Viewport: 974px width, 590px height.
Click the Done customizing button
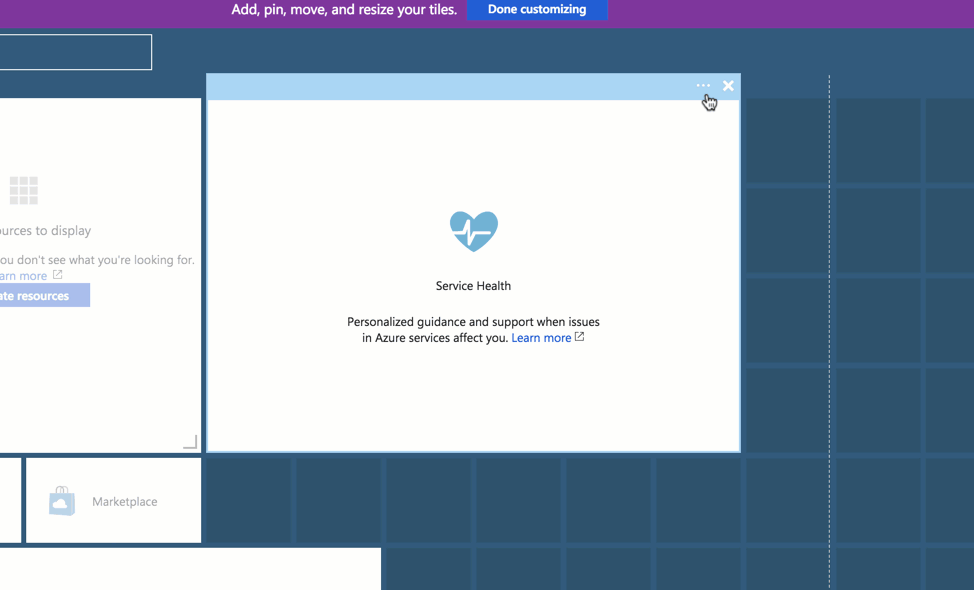(x=537, y=10)
